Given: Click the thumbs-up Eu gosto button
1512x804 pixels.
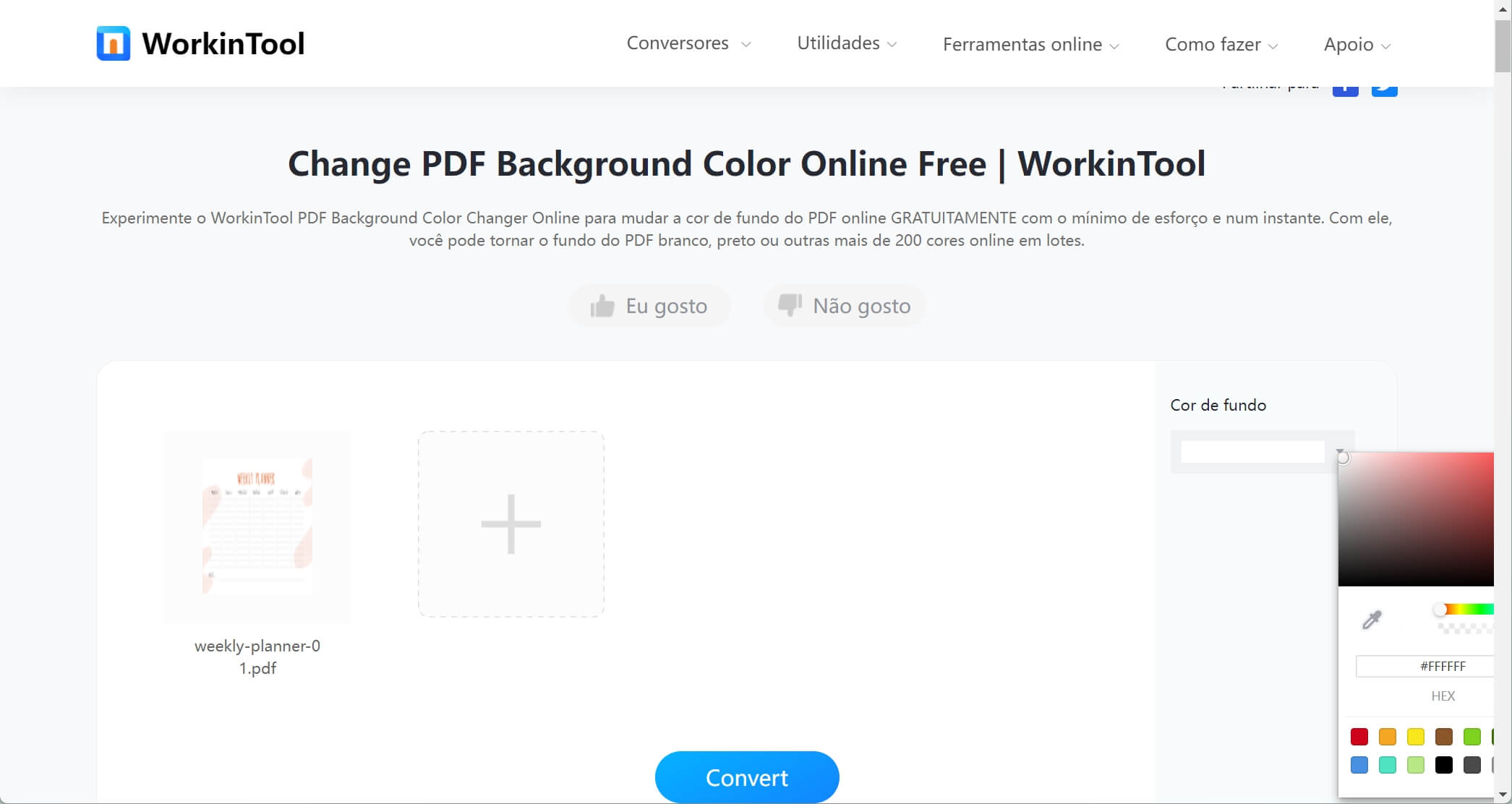Looking at the screenshot, I should click(x=649, y=306).
